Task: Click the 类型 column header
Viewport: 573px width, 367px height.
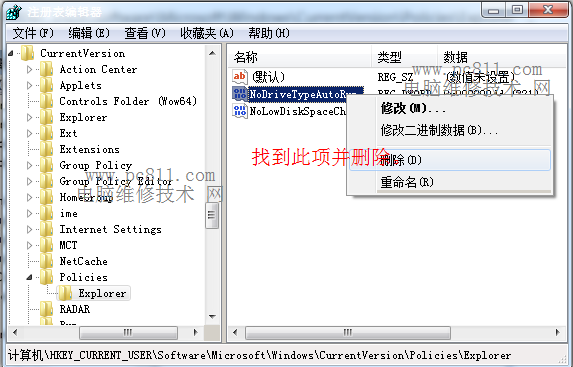Action: point(405,57)
